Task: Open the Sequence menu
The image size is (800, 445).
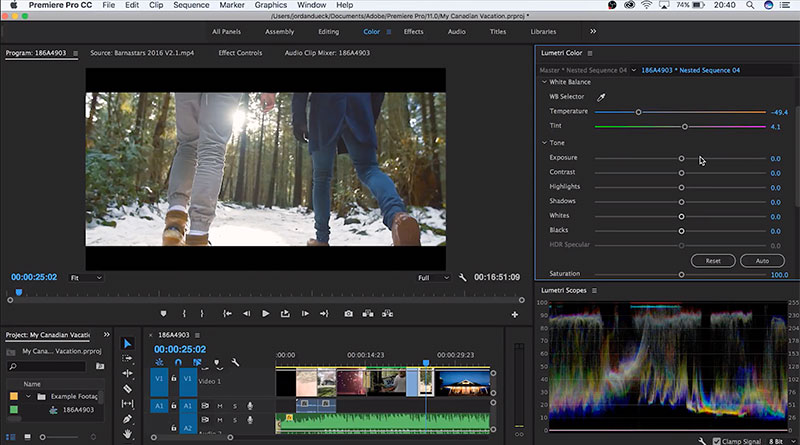Action: coord(191,5)
